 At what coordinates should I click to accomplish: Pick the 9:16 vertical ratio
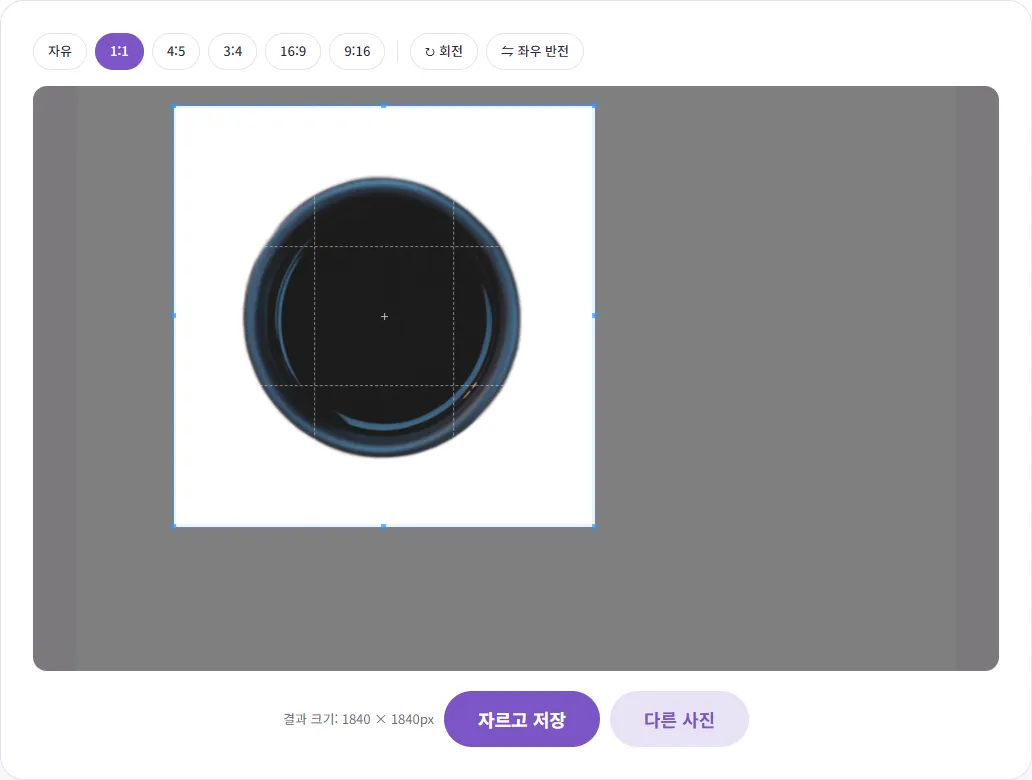tap(357, 51)
